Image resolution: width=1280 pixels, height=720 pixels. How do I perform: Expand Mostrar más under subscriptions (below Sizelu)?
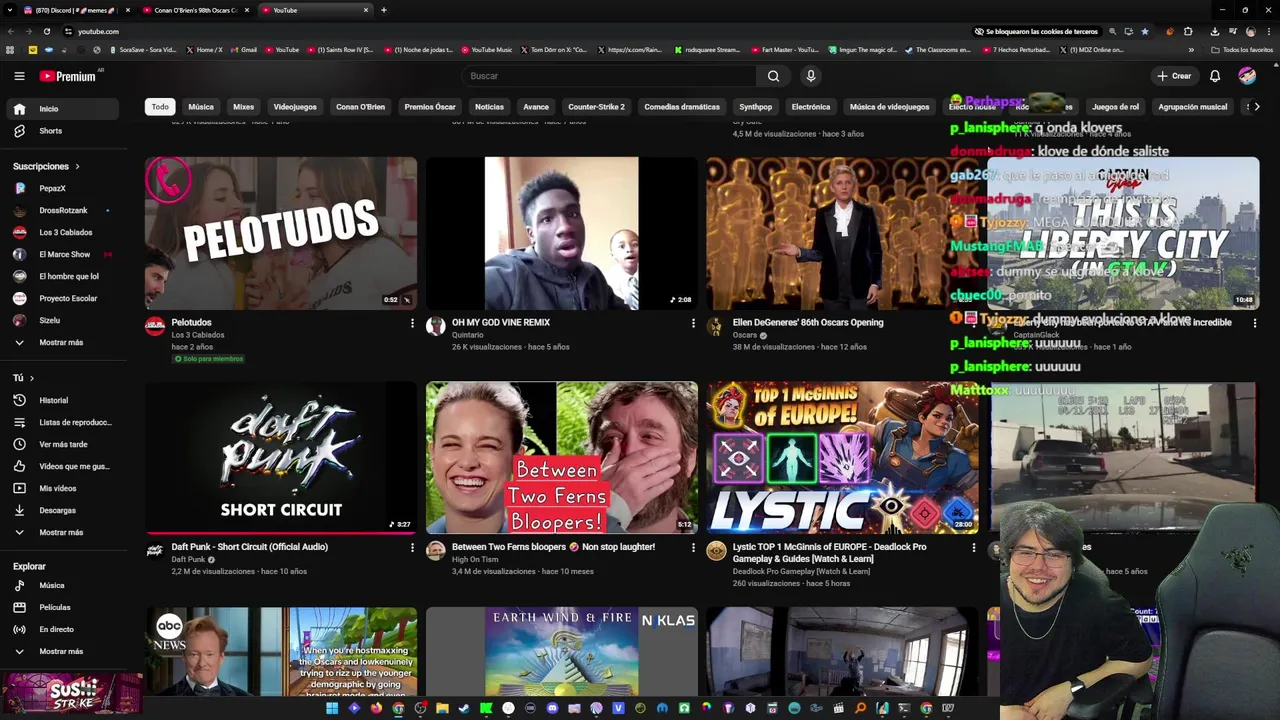62,342
